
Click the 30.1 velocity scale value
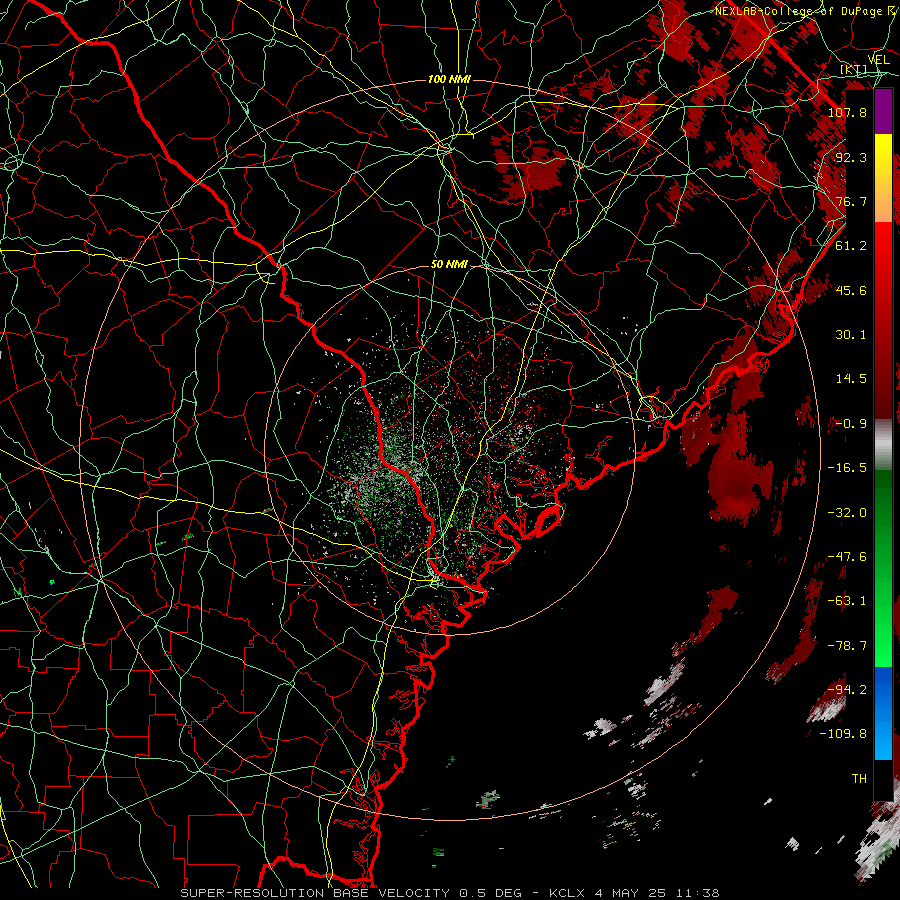(851, 335)
